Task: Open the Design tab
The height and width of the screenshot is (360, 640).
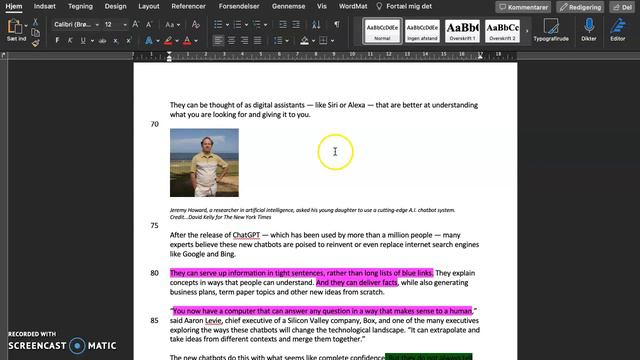Action: tap(116, 6)
